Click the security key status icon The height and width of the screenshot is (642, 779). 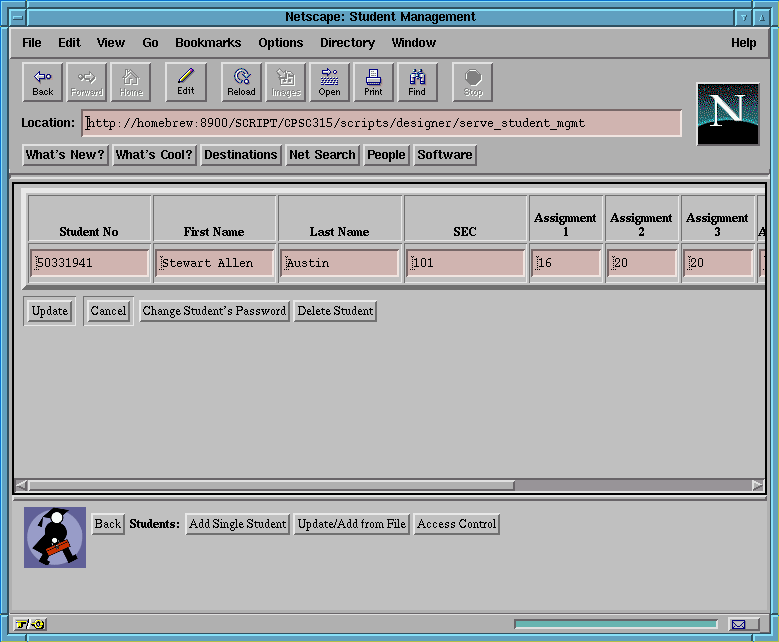click(x=30, y=625)
